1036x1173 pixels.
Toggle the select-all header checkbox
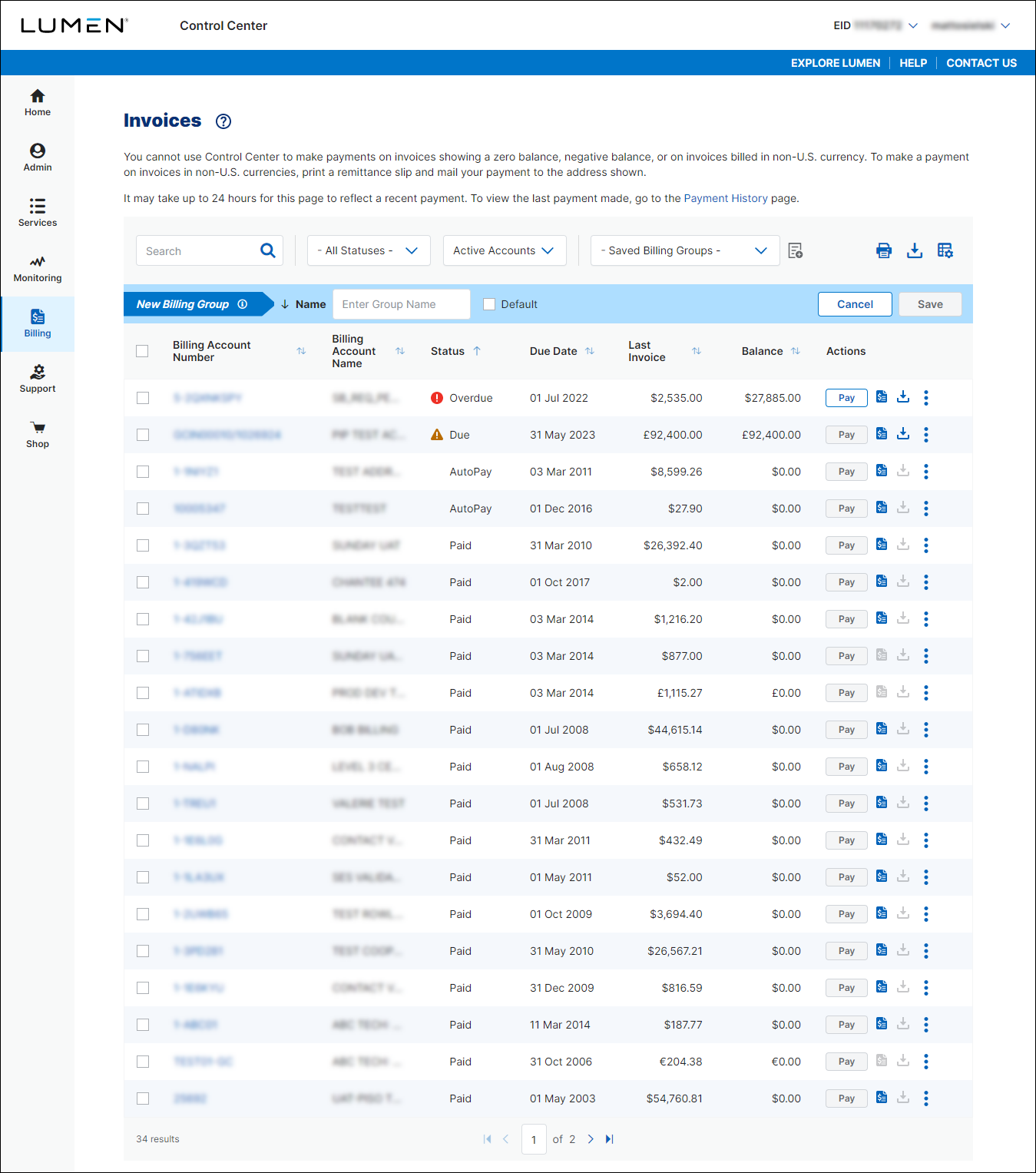(142, 351)
